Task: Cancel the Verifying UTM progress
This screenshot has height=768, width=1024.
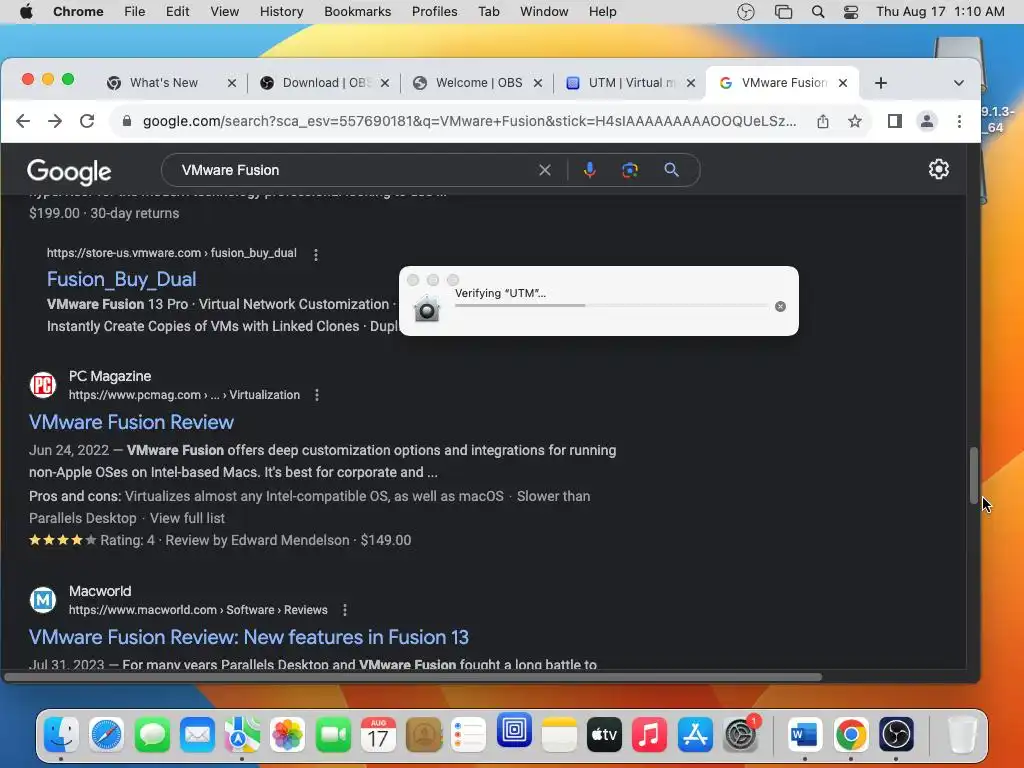Action: [780, 306]
